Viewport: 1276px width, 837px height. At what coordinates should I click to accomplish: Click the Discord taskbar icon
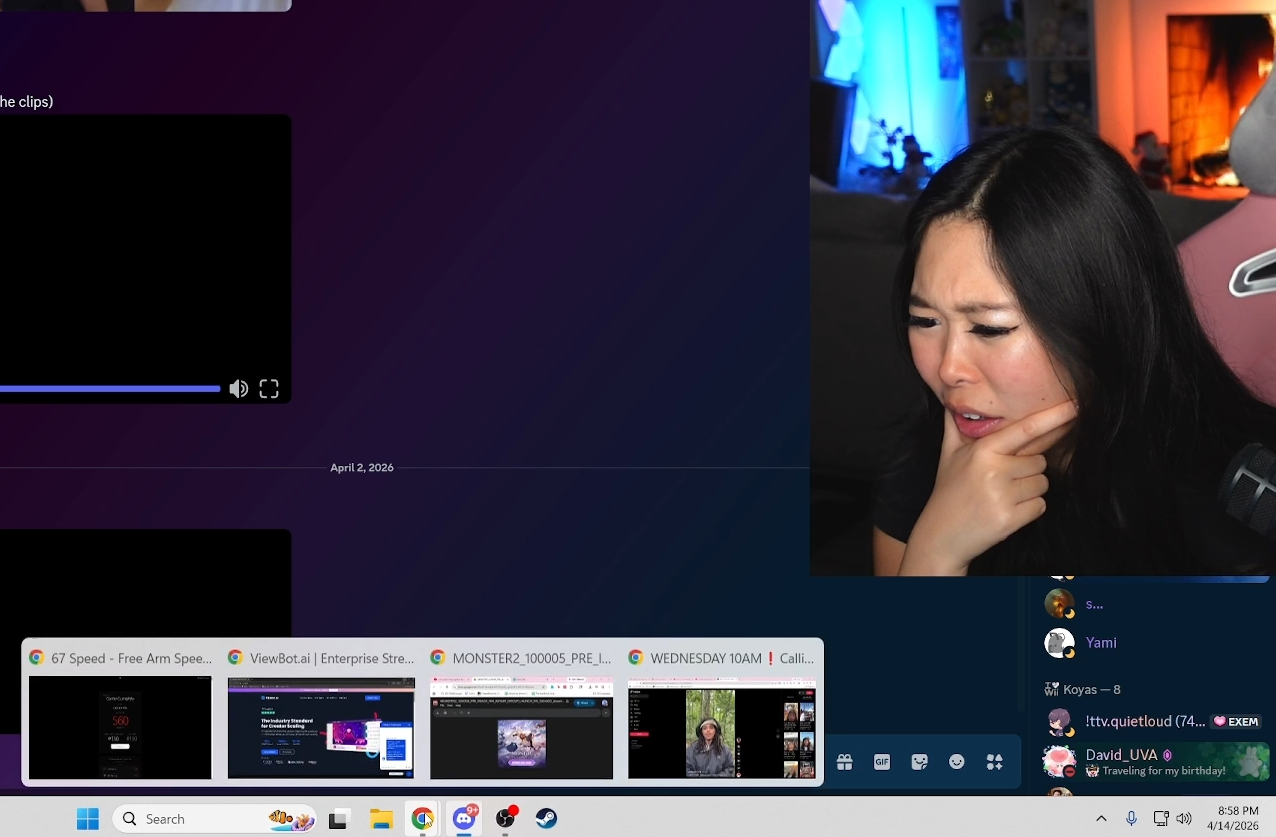(x=464, y=819)
